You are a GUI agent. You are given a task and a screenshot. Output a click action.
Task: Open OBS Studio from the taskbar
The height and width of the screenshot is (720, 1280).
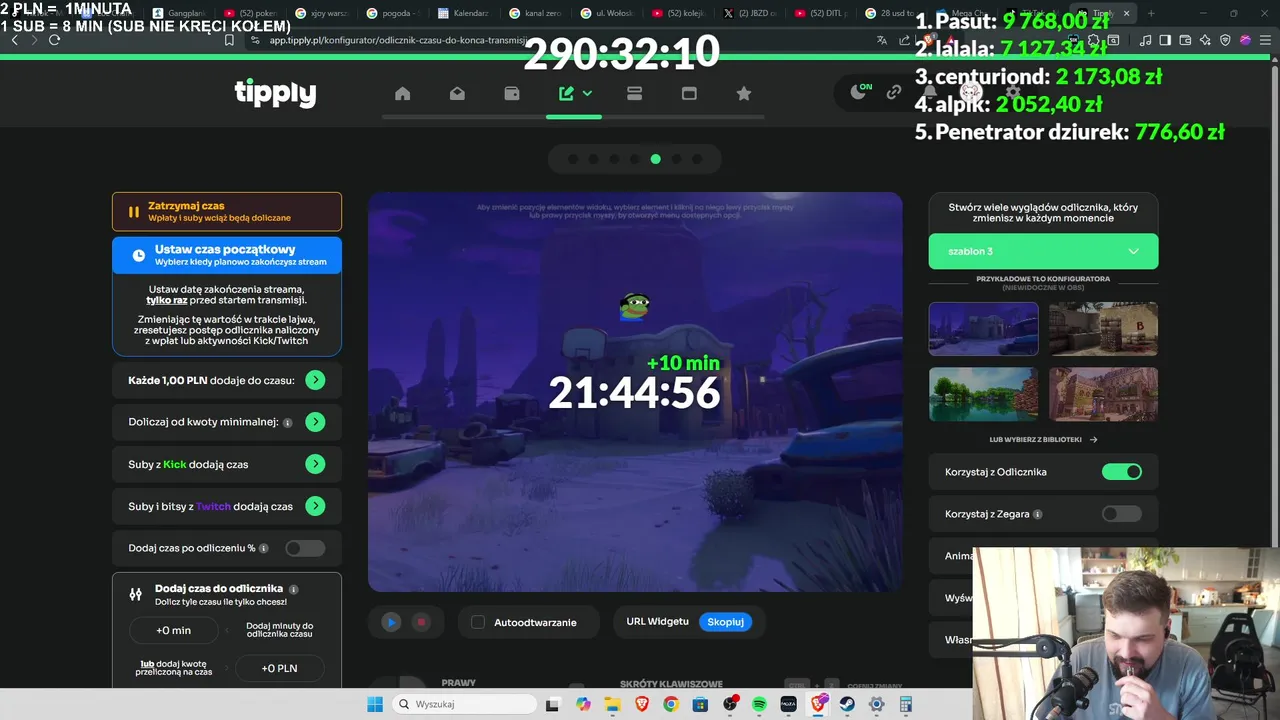pos(730,704)
